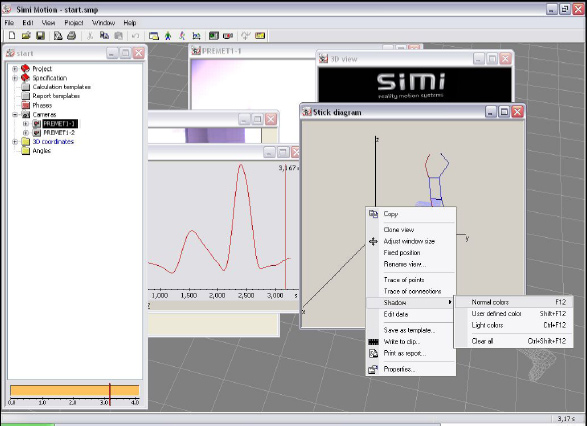The image size is (587, 426).
Task: Click the Print as report icon
Action: 373,353
